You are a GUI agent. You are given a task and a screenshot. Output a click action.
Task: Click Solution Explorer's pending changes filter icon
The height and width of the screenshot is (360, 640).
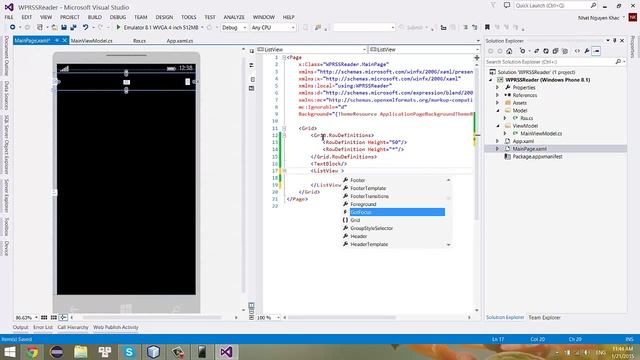click(x=522, y=51)
